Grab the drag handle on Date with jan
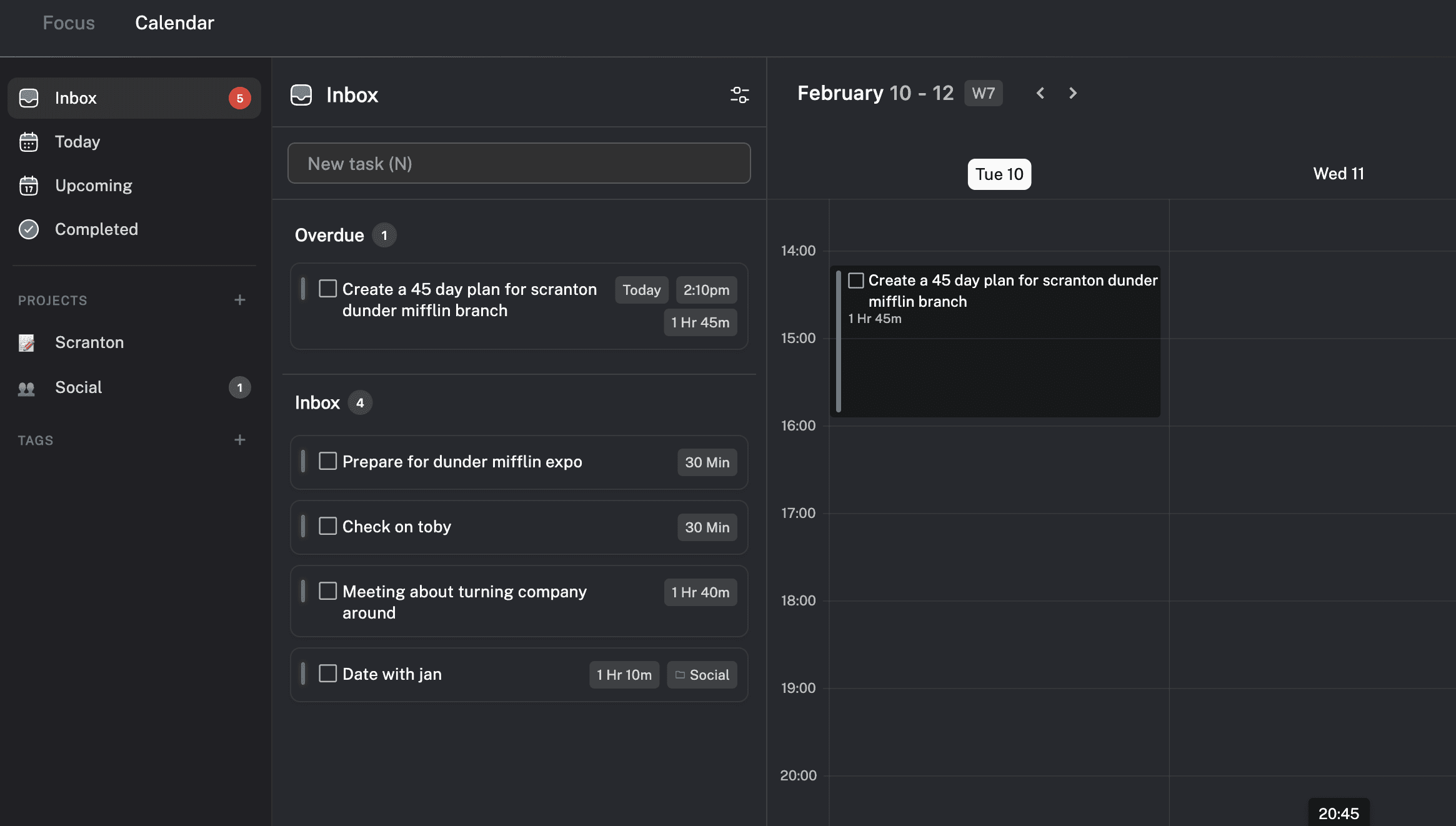 click(x=304, y=674)
